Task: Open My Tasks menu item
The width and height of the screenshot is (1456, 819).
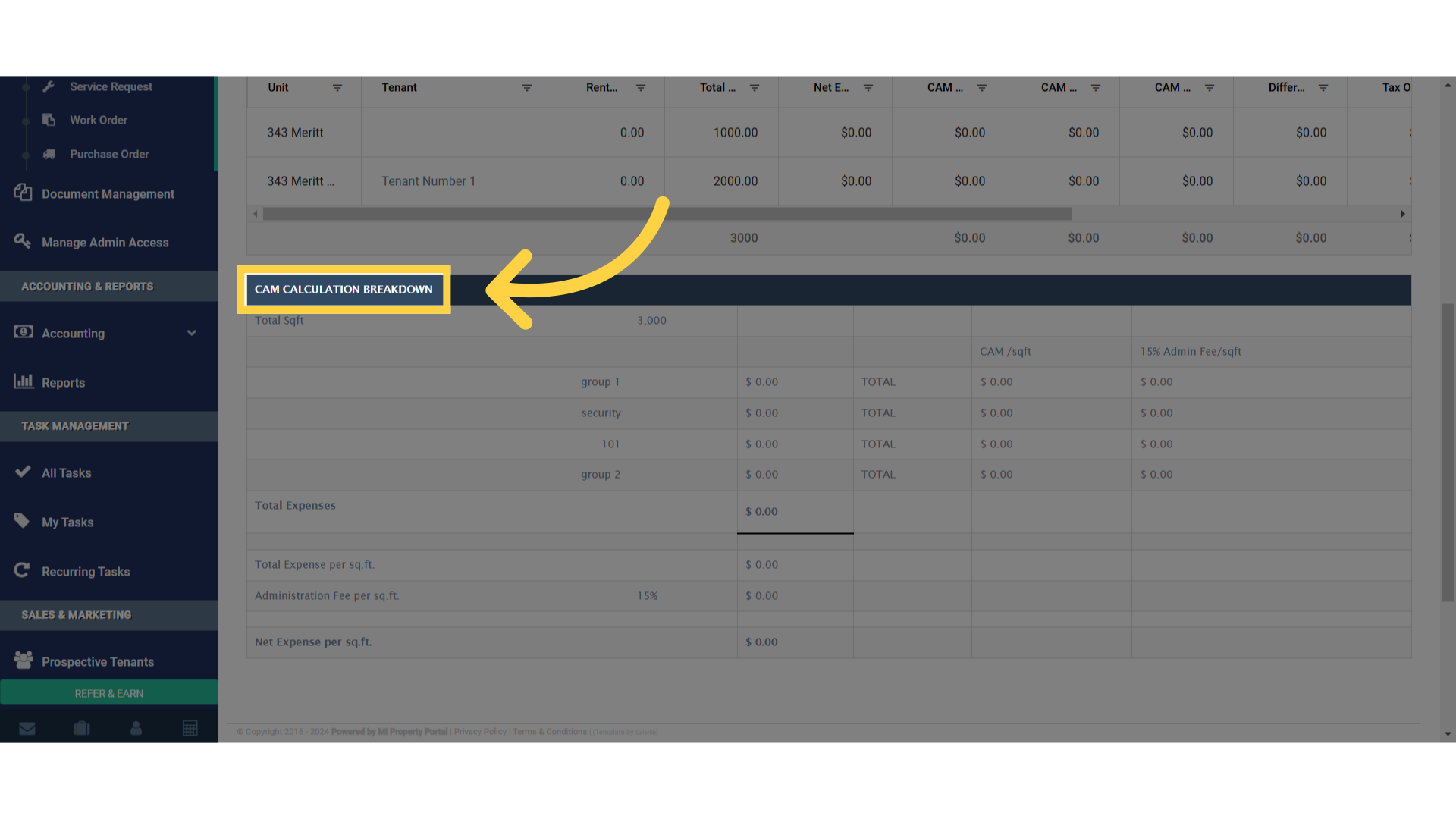Action: coord(67,522)
